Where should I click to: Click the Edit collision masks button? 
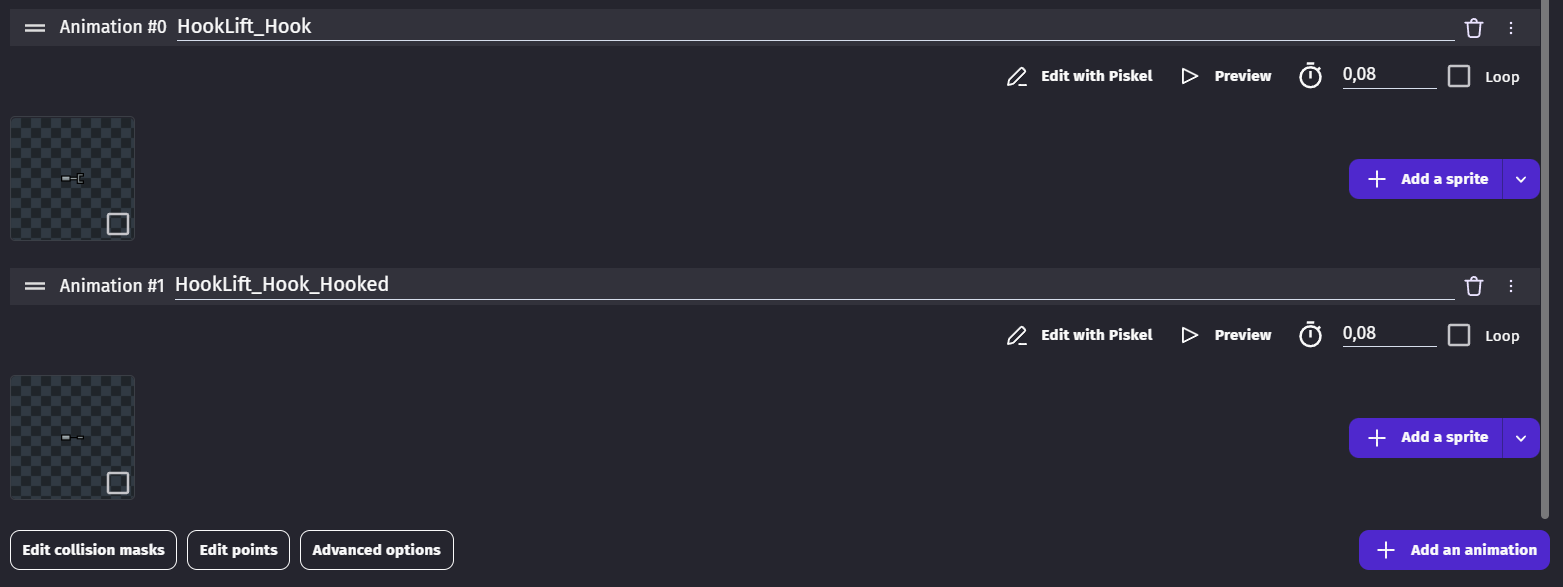[93, 550]
